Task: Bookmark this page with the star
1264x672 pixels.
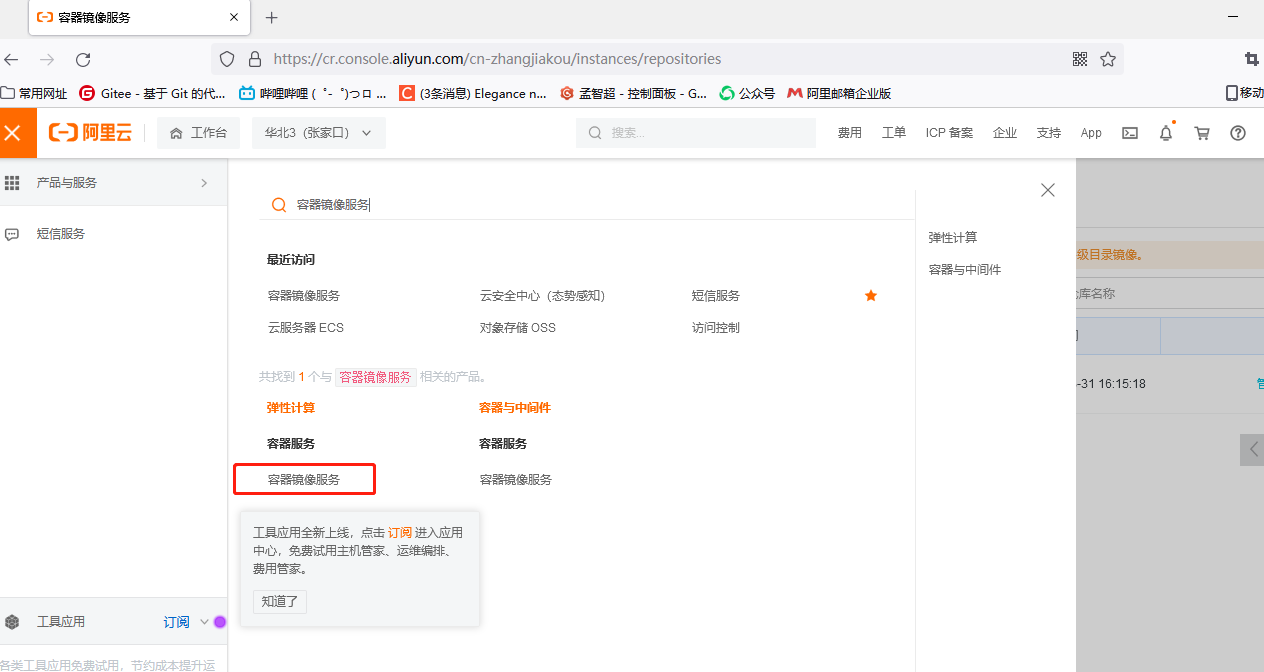Action: coord(1108,59)
